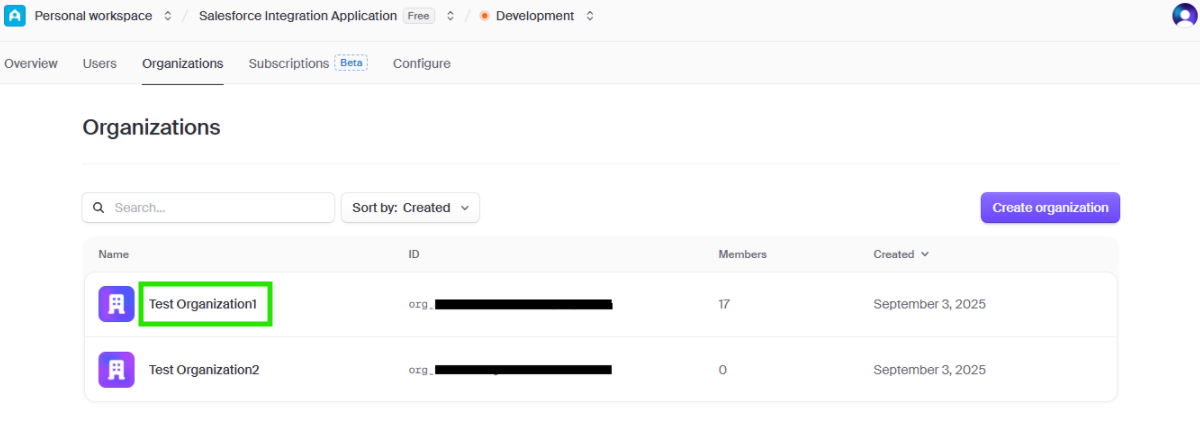Switch to the Overview tab
Image resolution: width=1200 pixels, height=421 pixels.
coord(31,63)
